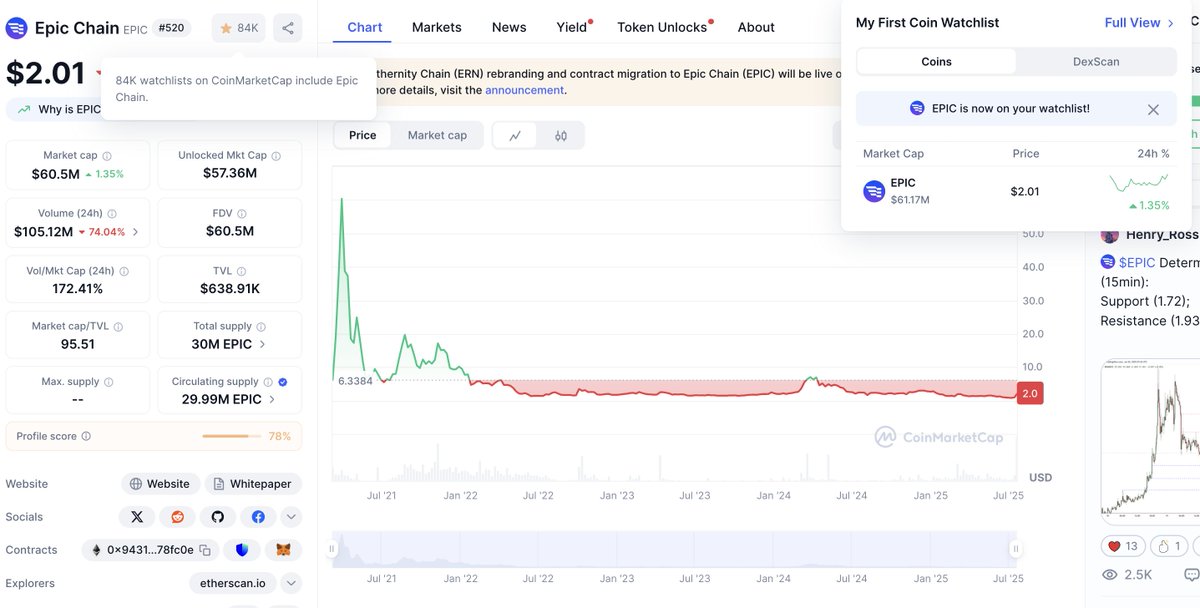The height and width of the screenshot is (608, 1200).
Task: Click the views eye icon showing 2.5K
Action: coord(1110,575)
